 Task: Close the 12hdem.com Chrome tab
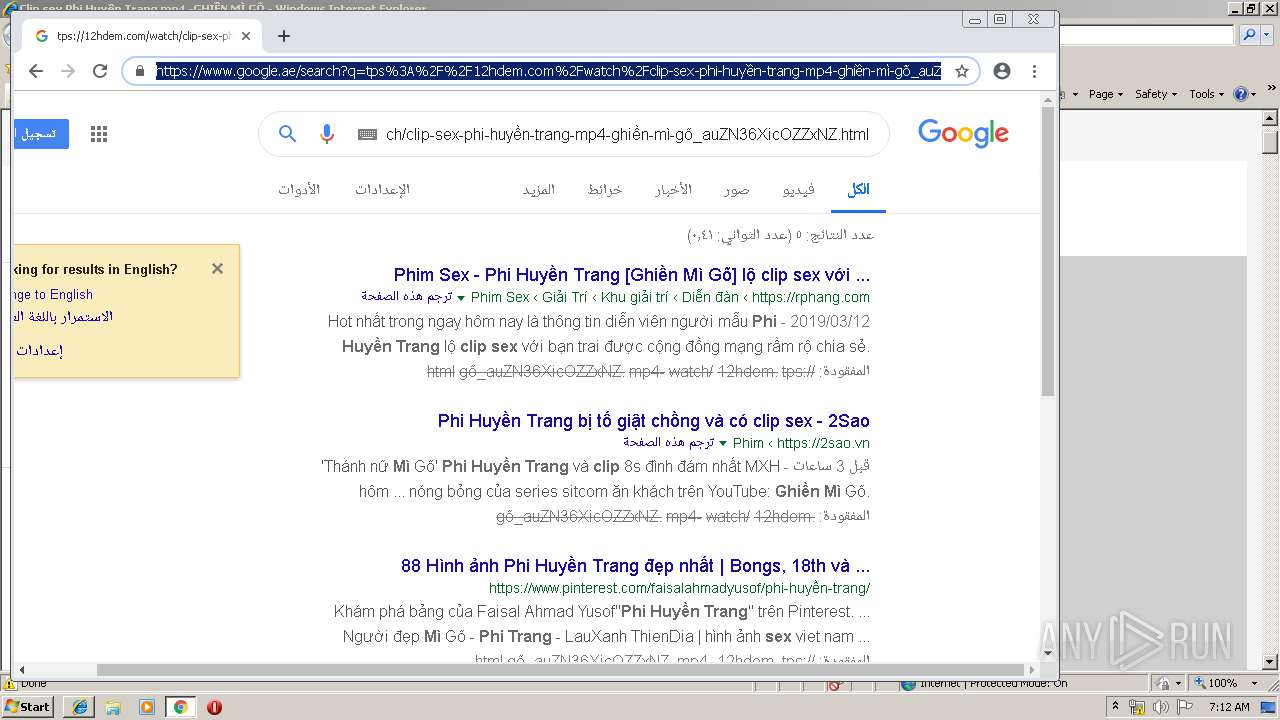tap(246, 36)
